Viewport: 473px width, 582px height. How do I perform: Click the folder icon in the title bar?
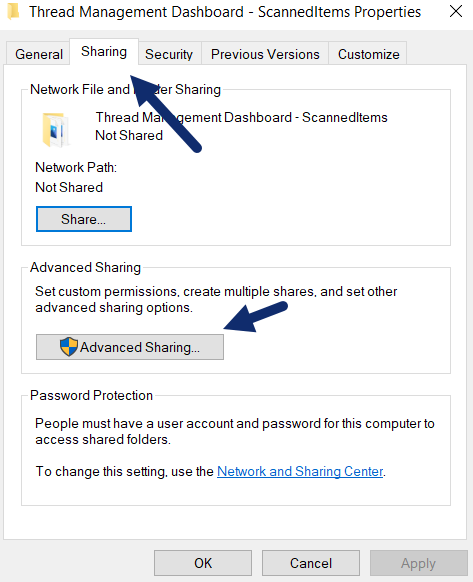tap(13, 12)
